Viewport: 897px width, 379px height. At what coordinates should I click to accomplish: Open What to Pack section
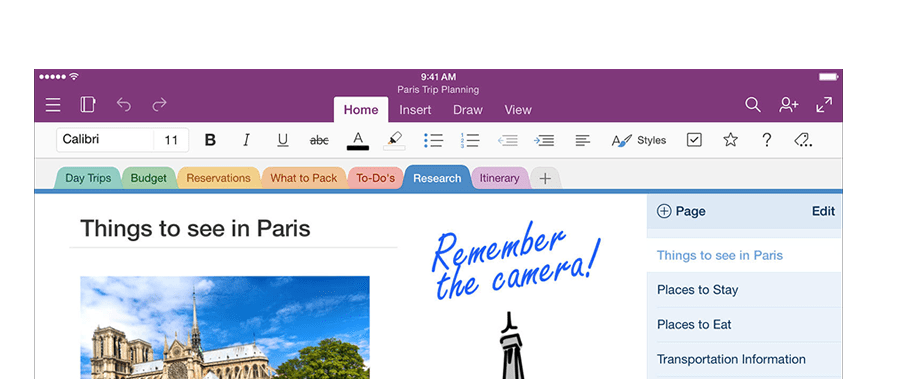click(304, 178)
